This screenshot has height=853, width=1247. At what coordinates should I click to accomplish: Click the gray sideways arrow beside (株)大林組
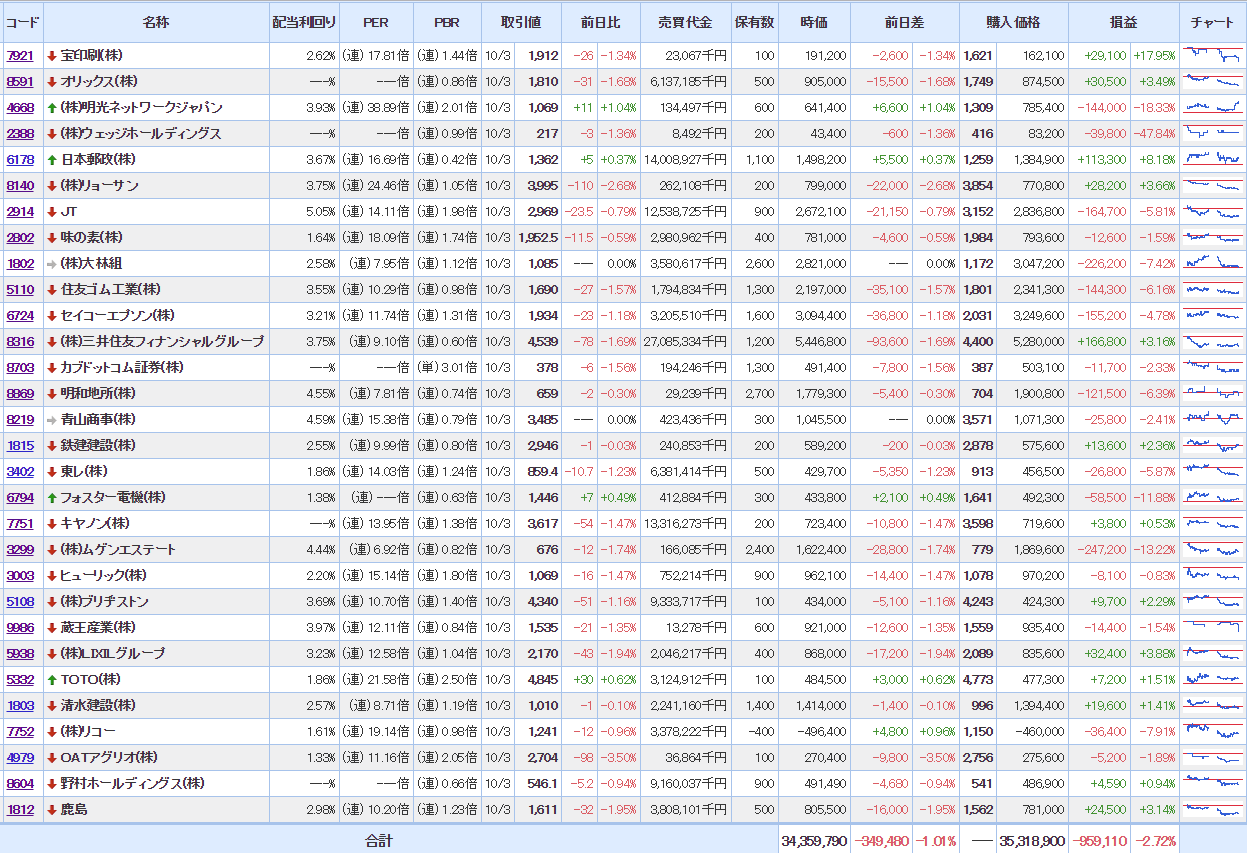click(x=52, y=263)
